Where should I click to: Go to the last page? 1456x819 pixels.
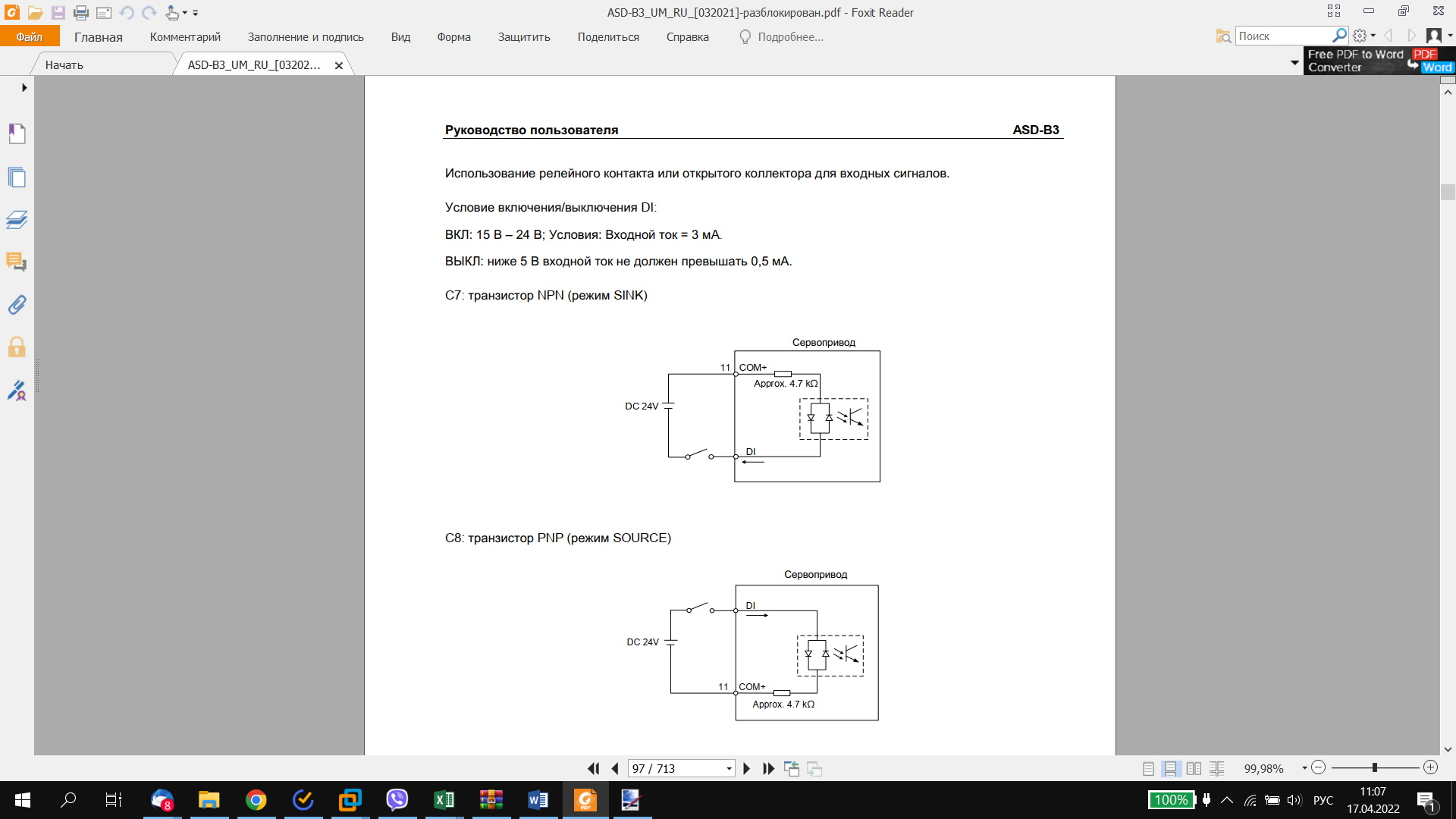pos(768,768)
